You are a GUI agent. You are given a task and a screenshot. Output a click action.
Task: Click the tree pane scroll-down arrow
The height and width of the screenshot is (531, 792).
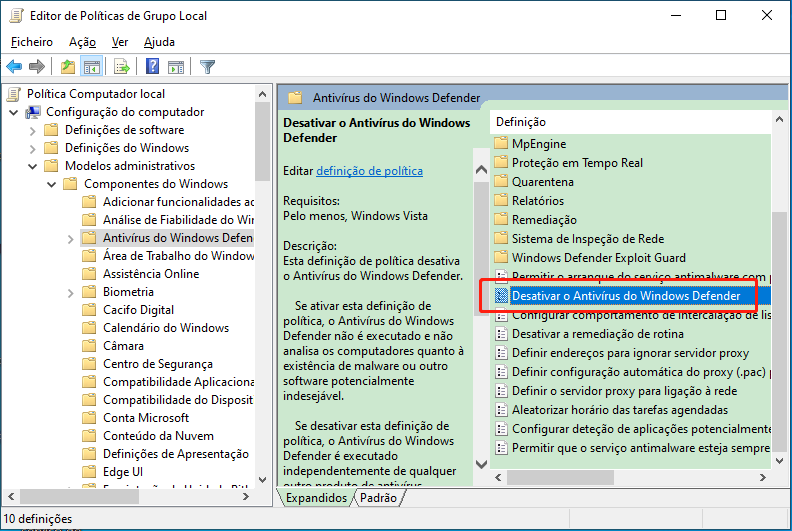pos(262,479)
